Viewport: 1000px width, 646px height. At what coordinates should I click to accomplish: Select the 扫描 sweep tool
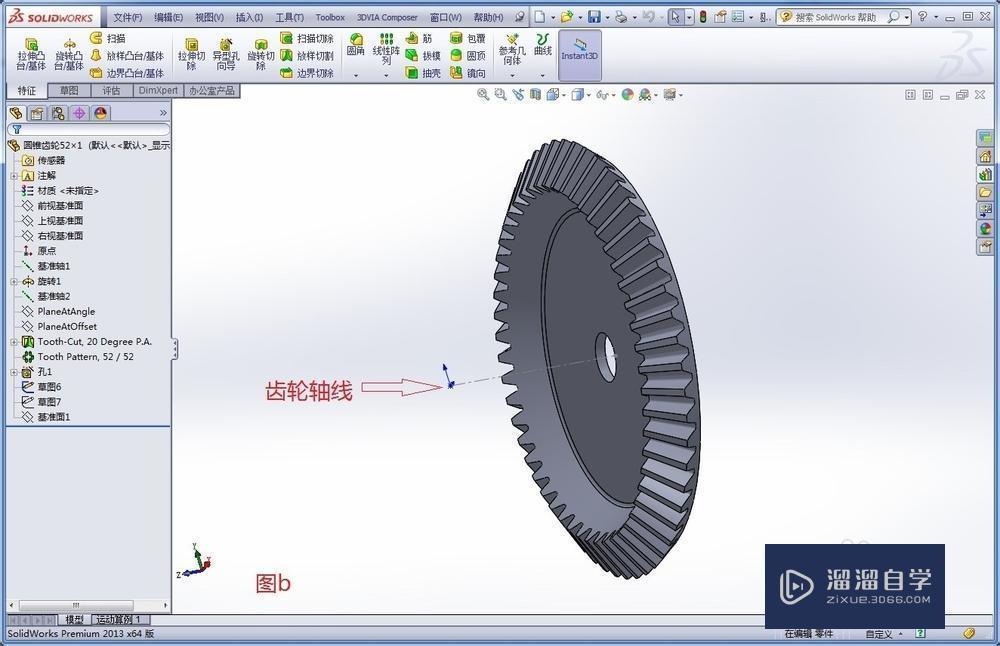[x=108, y=38]
